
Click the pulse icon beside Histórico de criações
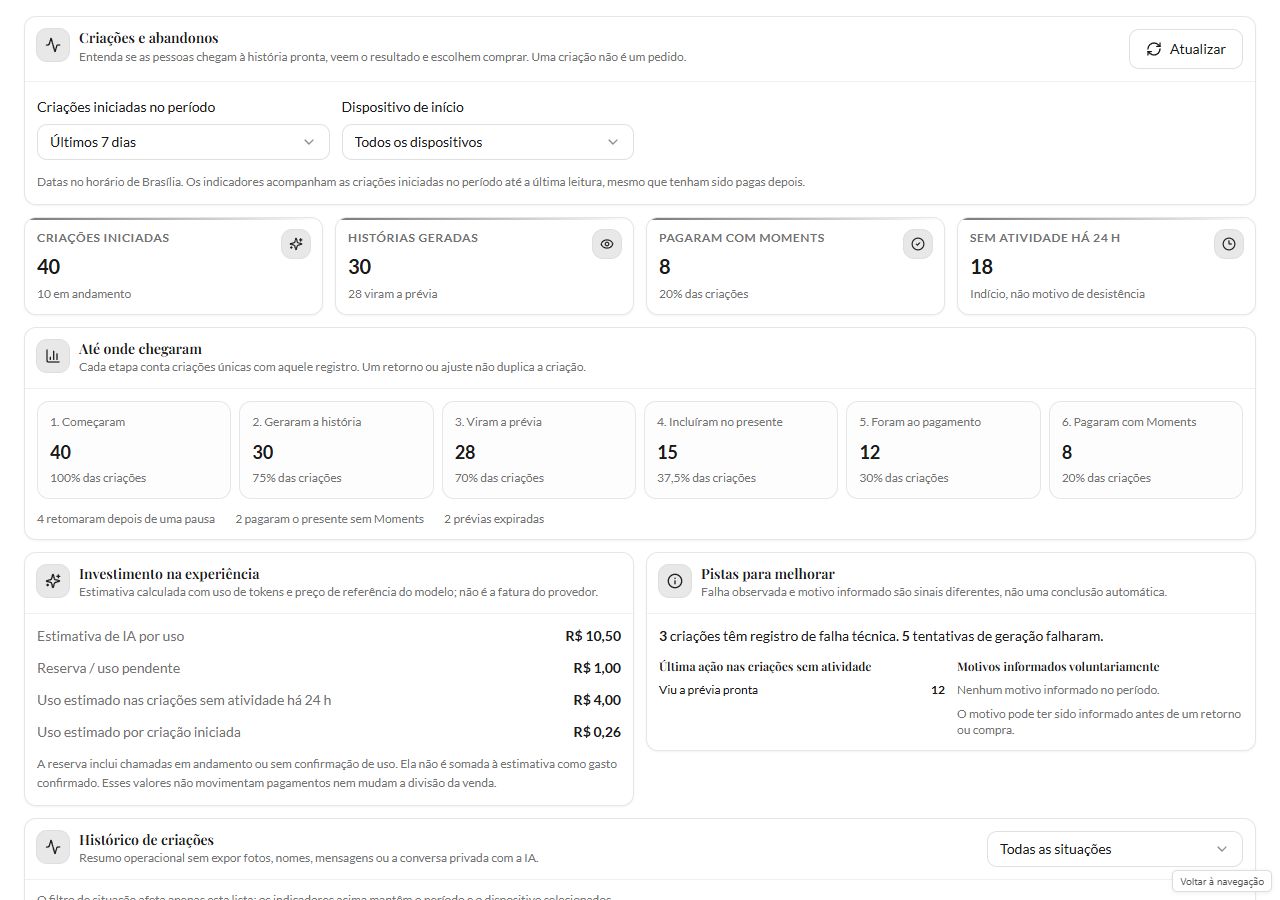click(x=53, y=848)
